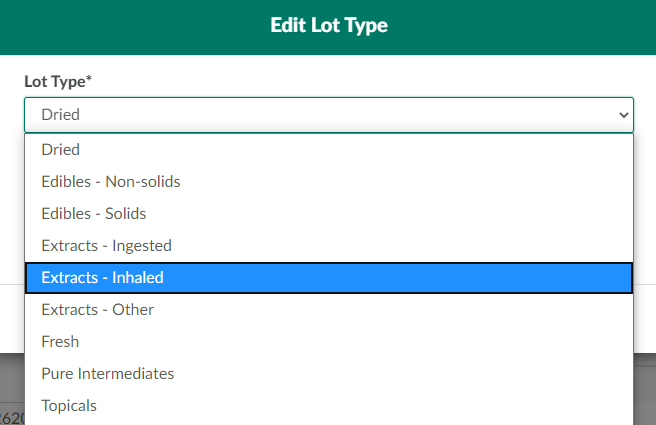Click the required asterisk next to Lot Type
This screenshot has width=656, height=425.
coord(89,79)
